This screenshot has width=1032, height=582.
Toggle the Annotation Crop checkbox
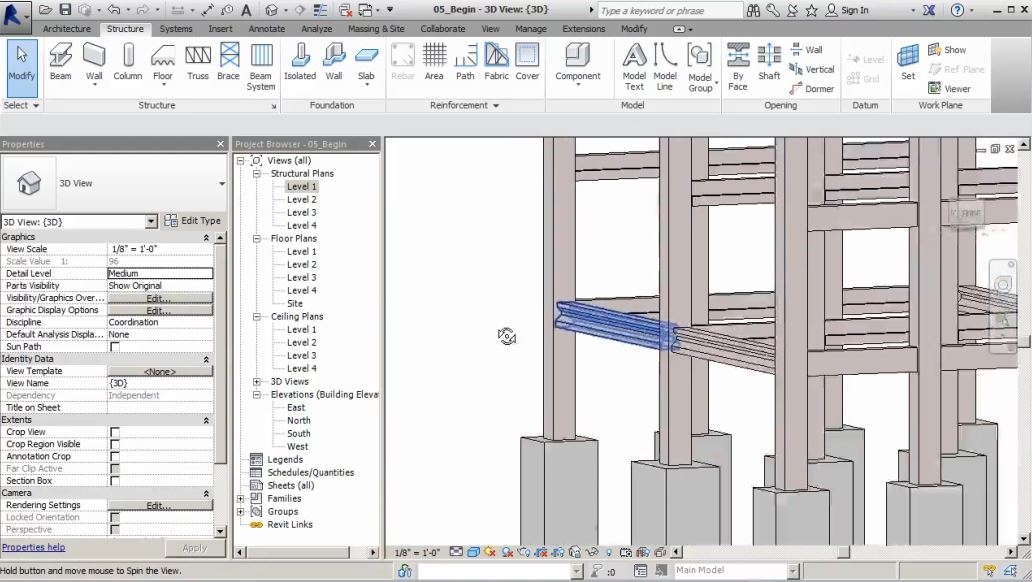(x=115, y=456)
